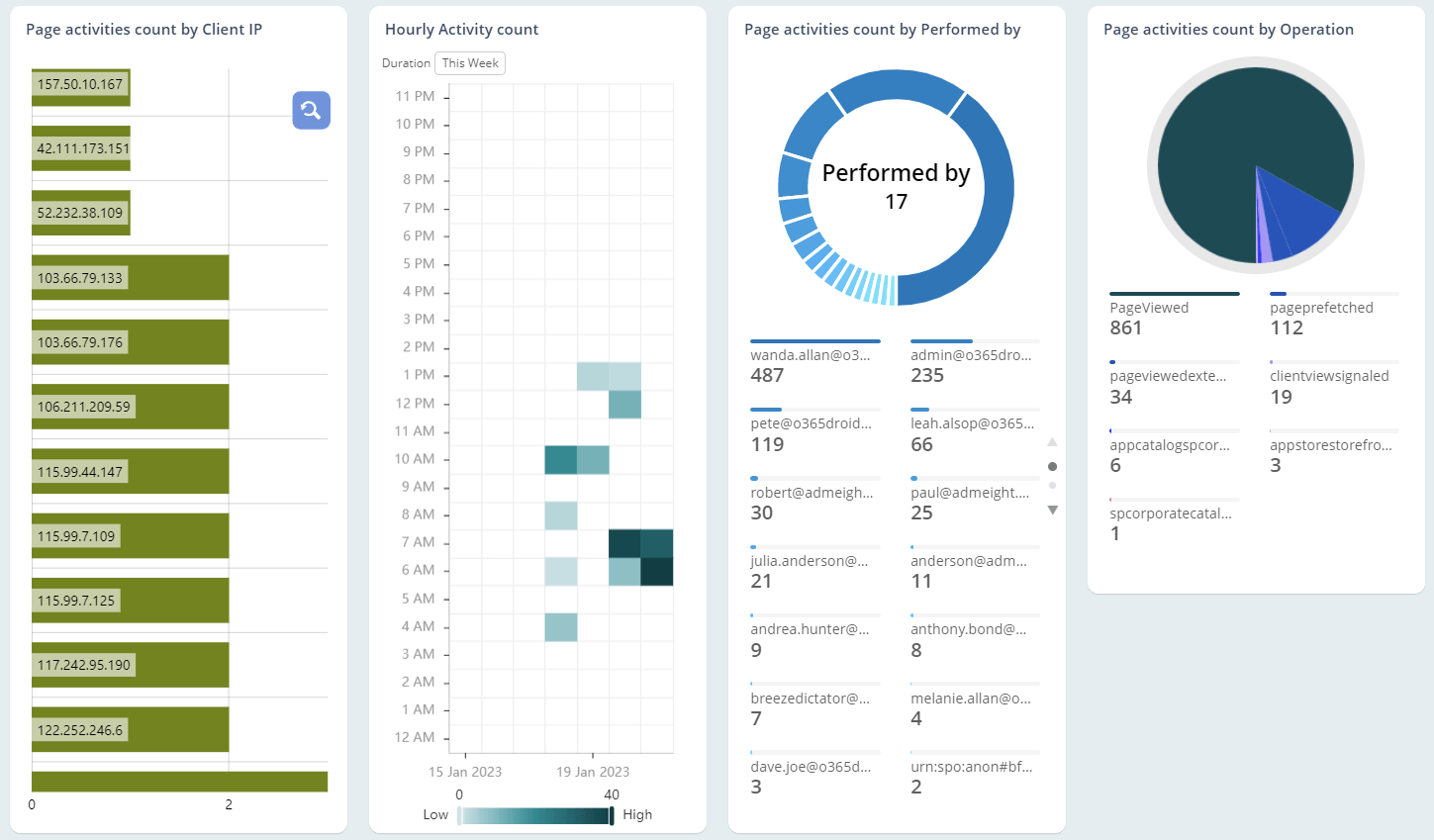The height and width of the screenshot is (840, 1434).
Task: Select the second pagination dot in Performed by panel
Action: [x=1053, y=485]
